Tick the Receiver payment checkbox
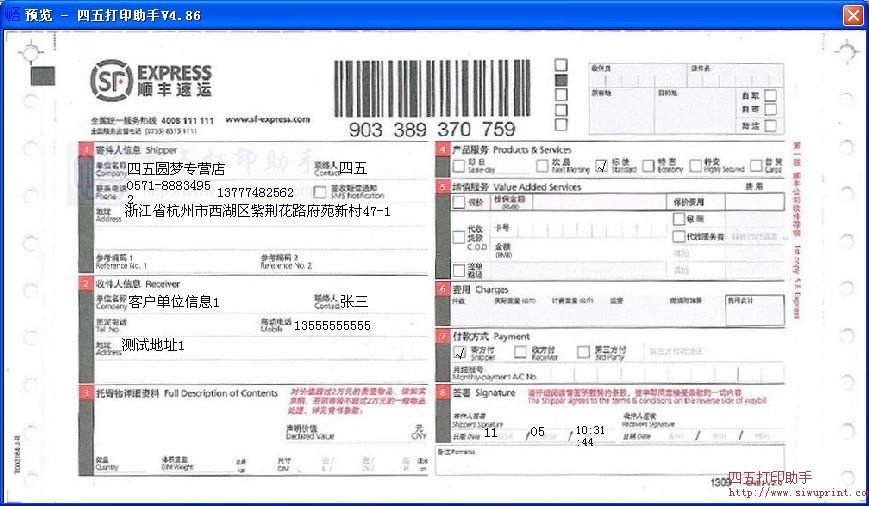Image resolution: width=869 pixels, height=506 pixels. [520, 352]
